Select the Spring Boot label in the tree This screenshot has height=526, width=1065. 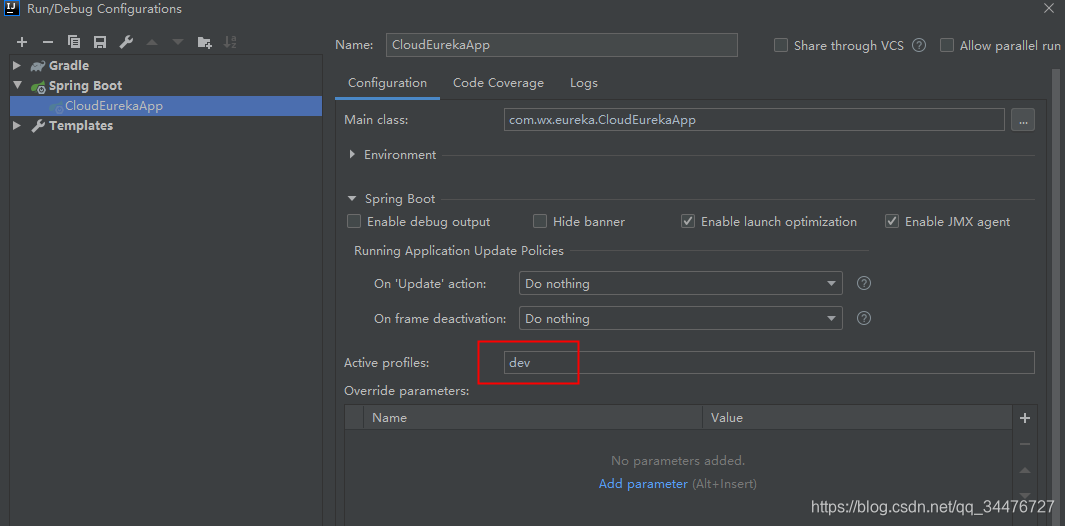[x=86, y=86]
